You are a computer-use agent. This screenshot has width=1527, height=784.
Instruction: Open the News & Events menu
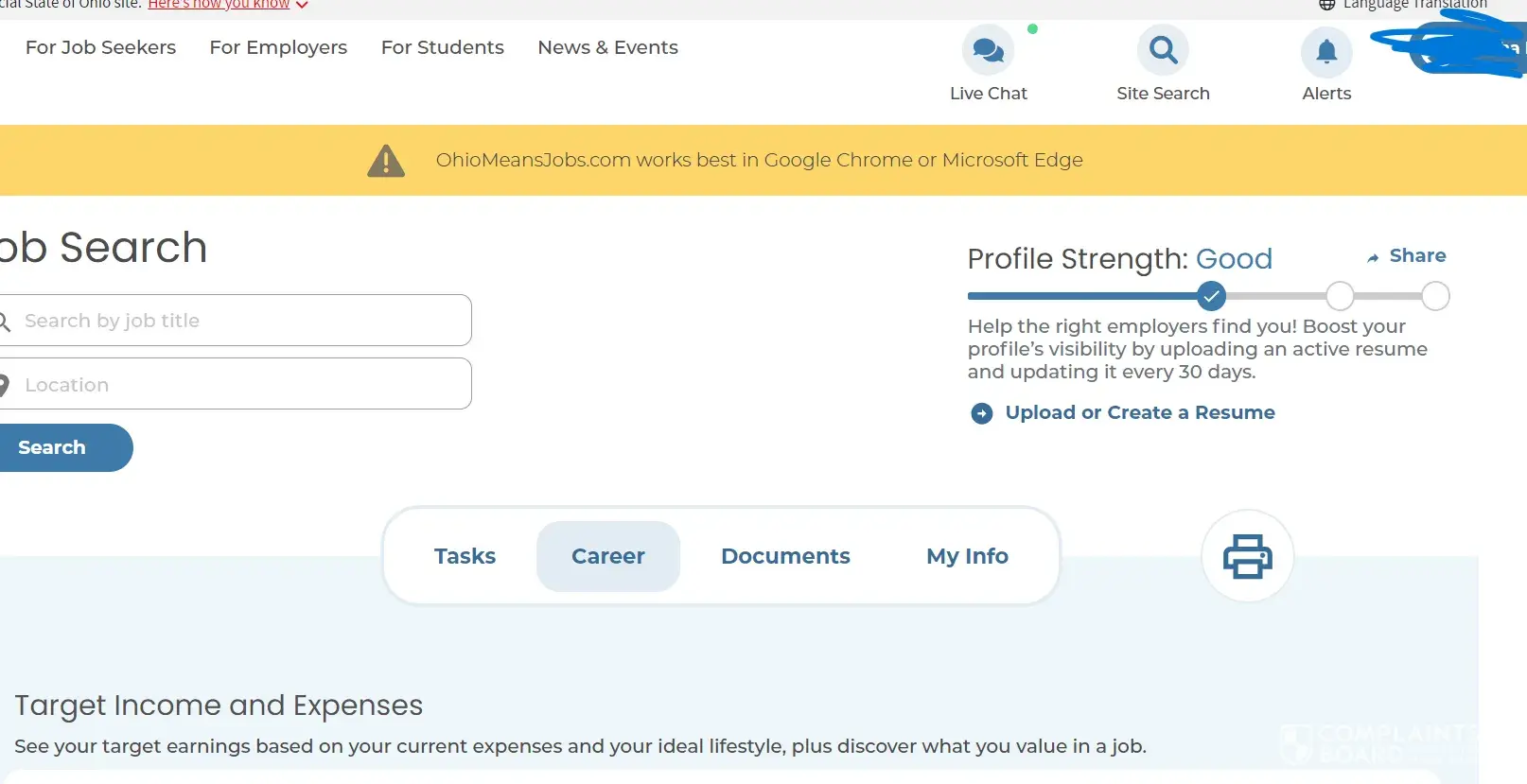(x=607, y=47)
